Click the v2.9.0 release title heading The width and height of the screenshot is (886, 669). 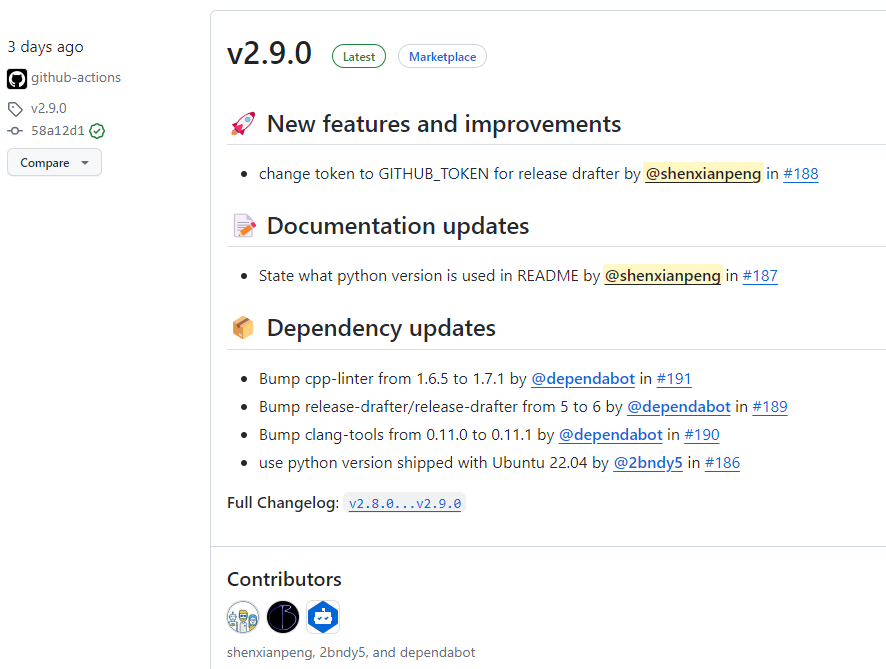tap(269, 54)
